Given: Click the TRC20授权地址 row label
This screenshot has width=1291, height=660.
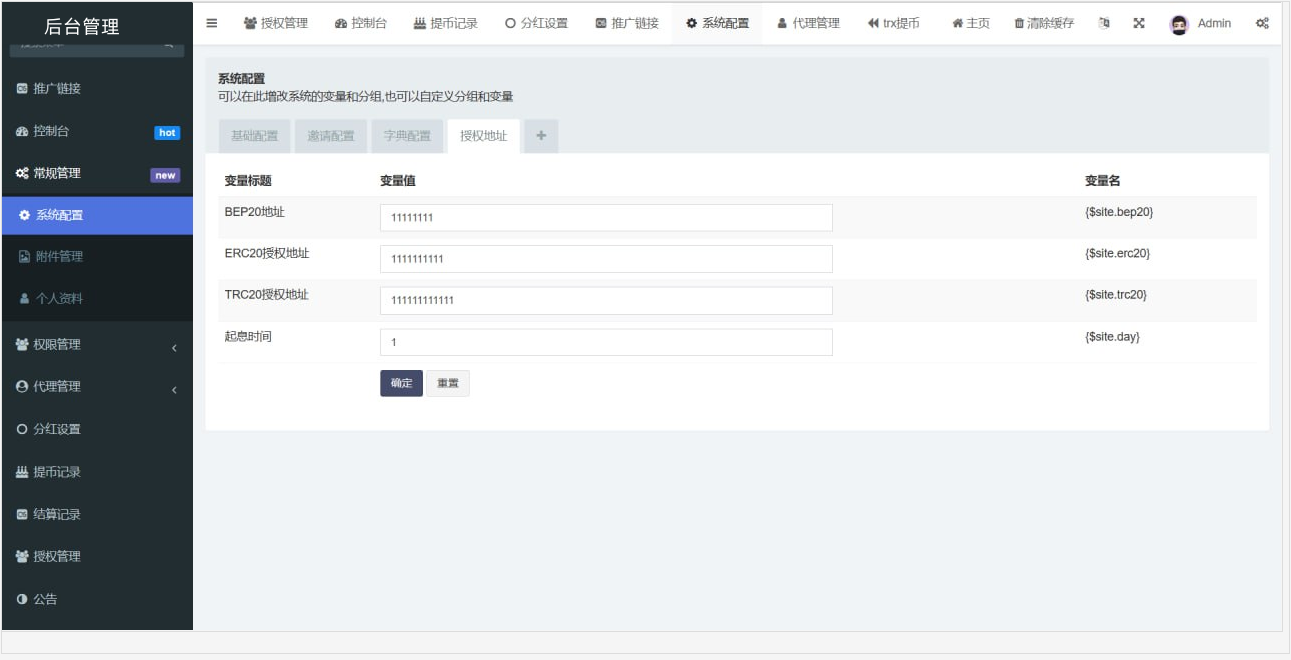Looking at the screenshot, I should [266, 295].
